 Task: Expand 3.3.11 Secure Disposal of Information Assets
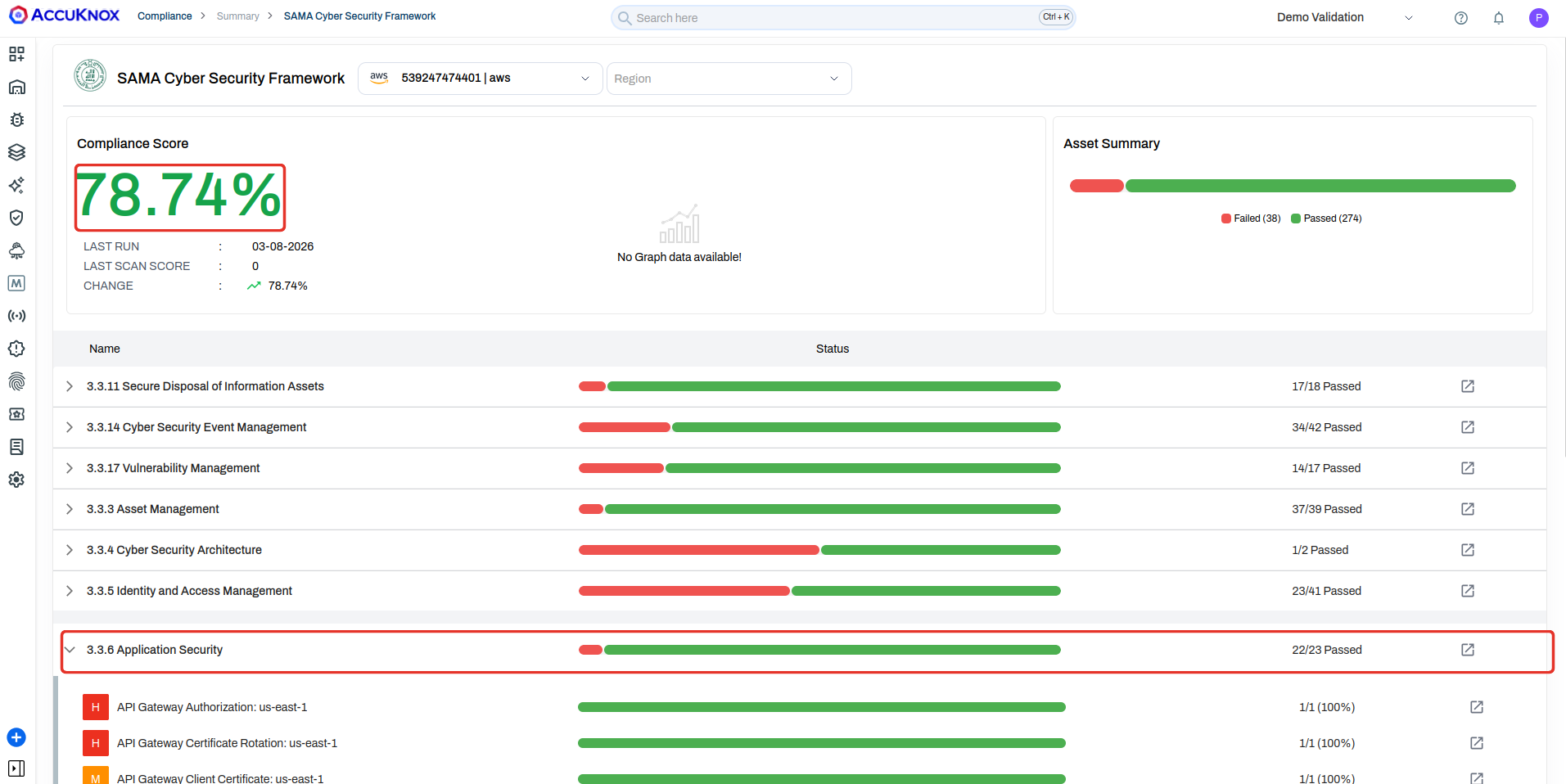pos(70,386)
